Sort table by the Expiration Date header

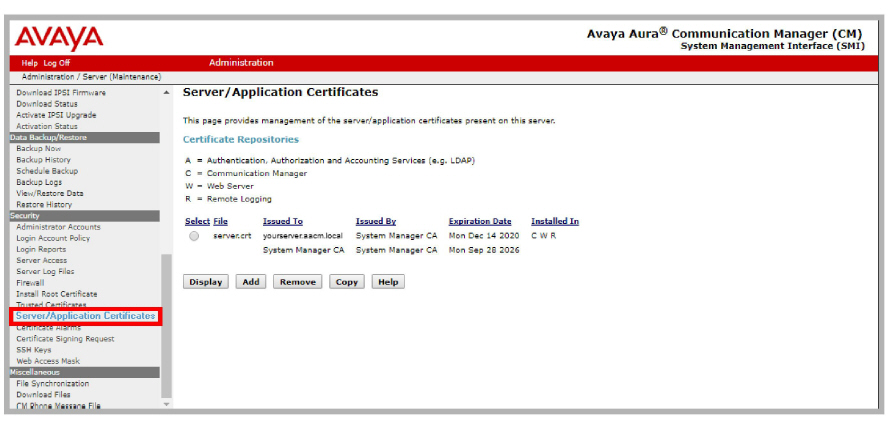pyautogui.click(x=480, y=221)
